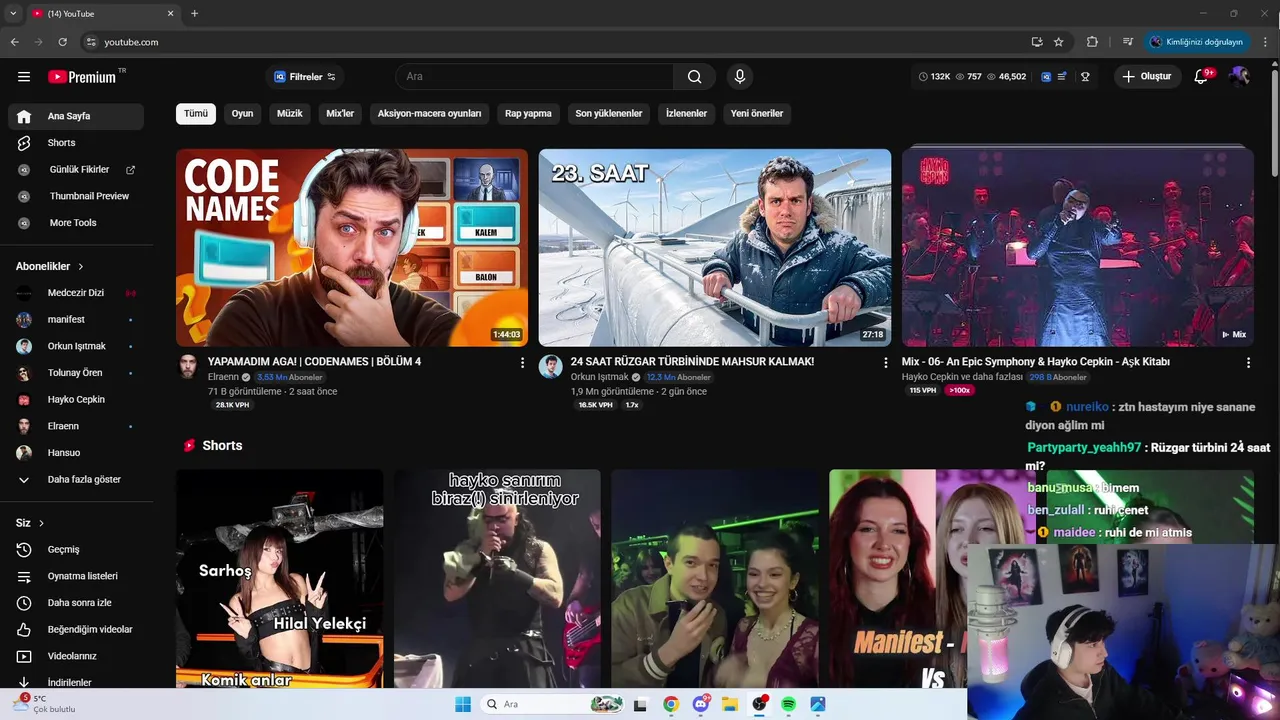Open Daha sonra izle in sidebar
1280x720 pixels.
click(76, 603)
